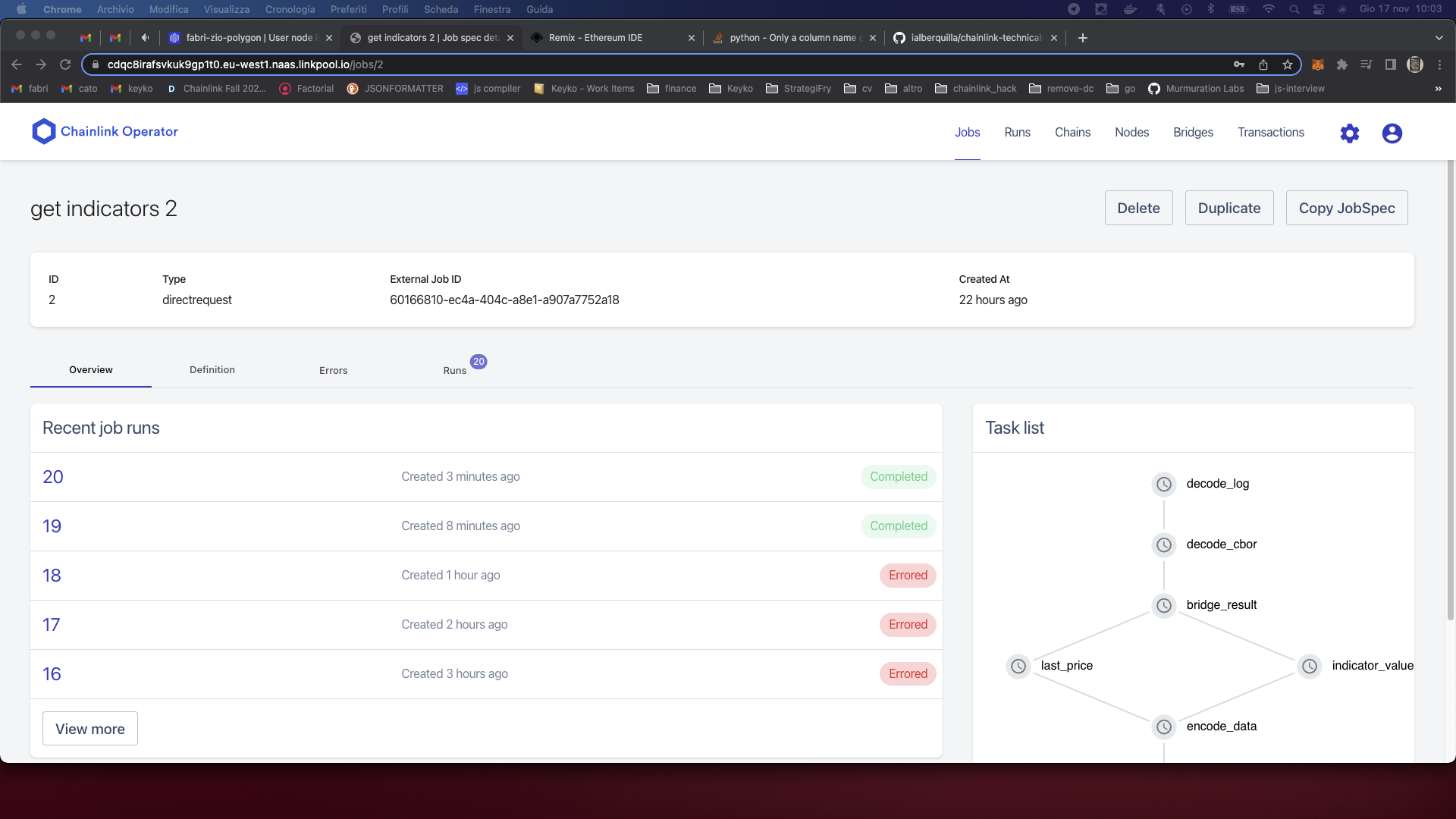Open the MetaMask fox extension icon

[x=1318, y=64]
